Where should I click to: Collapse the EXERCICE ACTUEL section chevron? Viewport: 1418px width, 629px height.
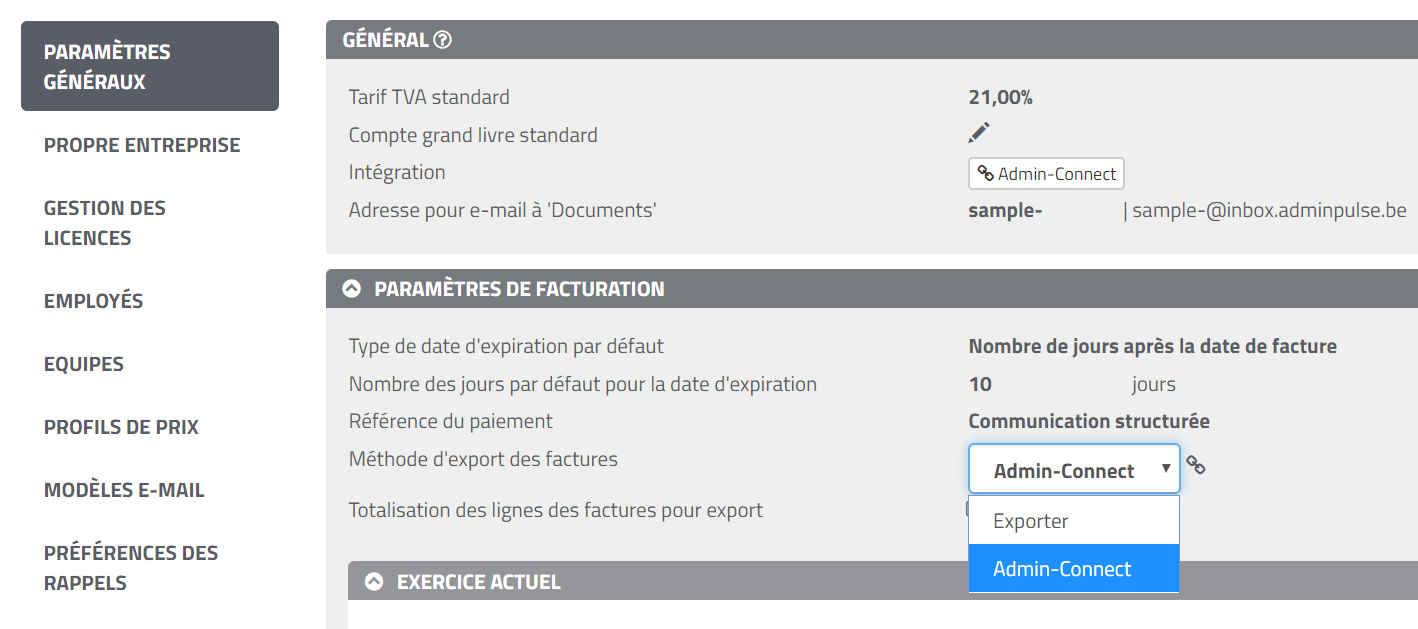[x=374, y=581]
